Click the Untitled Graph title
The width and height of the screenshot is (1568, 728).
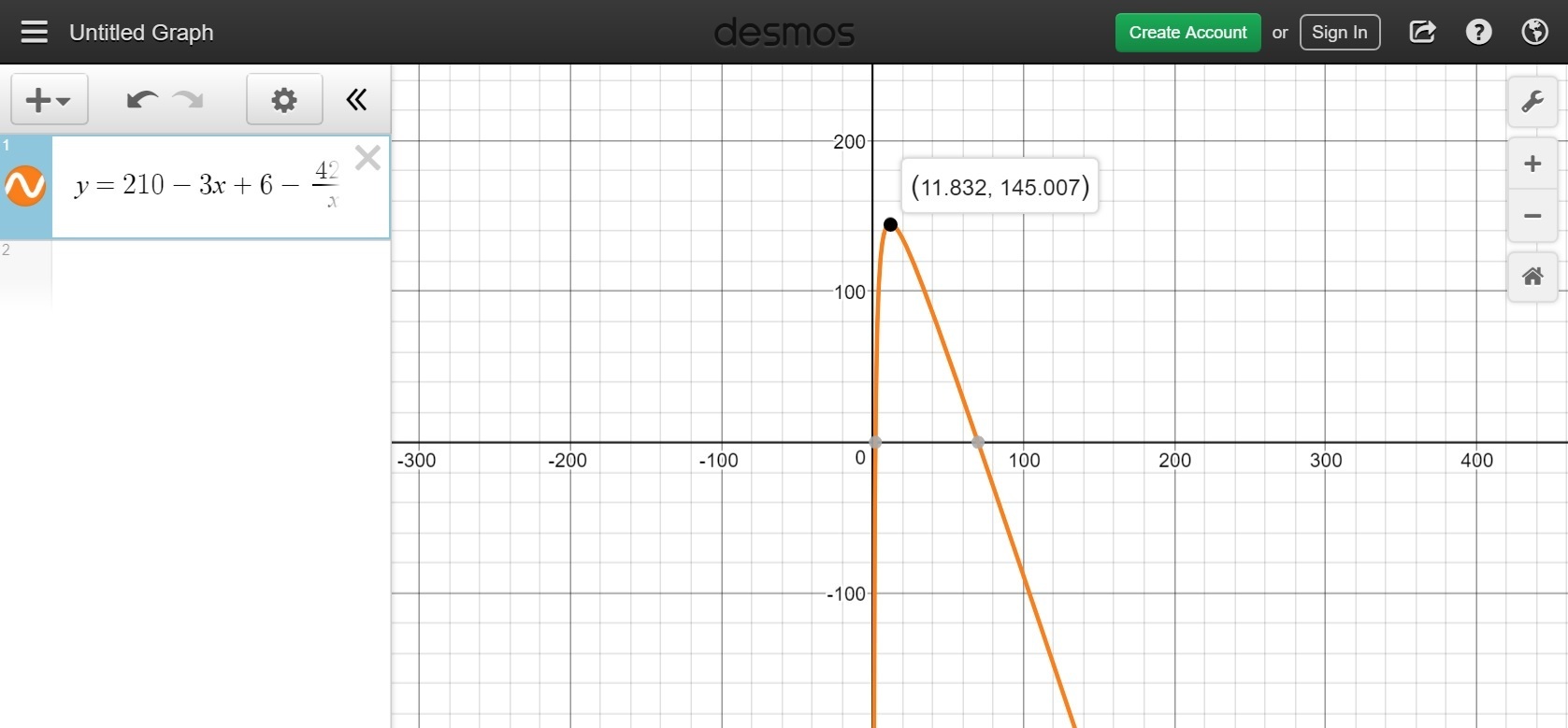pos(141,33)
